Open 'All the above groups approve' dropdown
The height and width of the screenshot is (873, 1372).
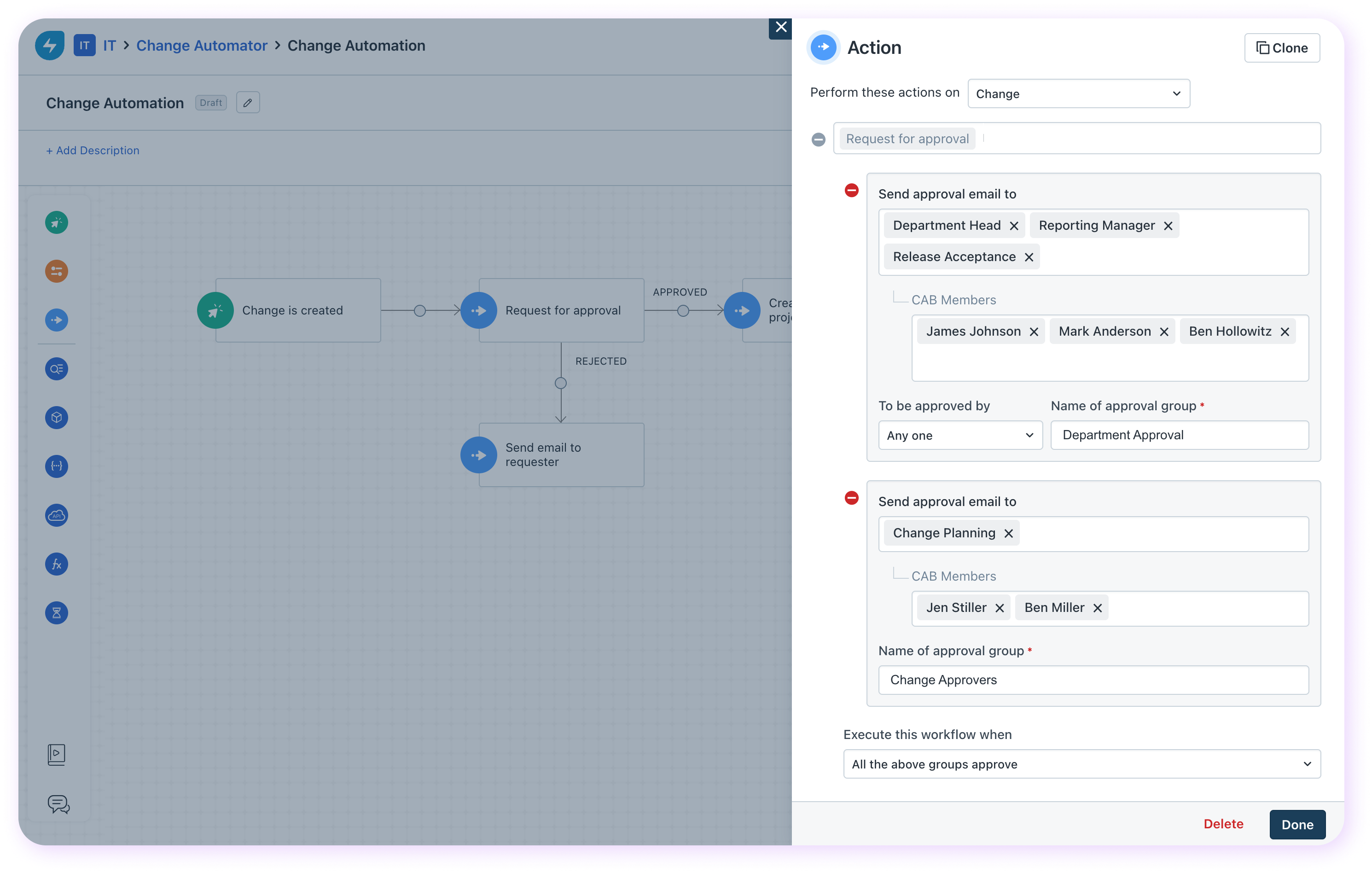click(1081, 764)
